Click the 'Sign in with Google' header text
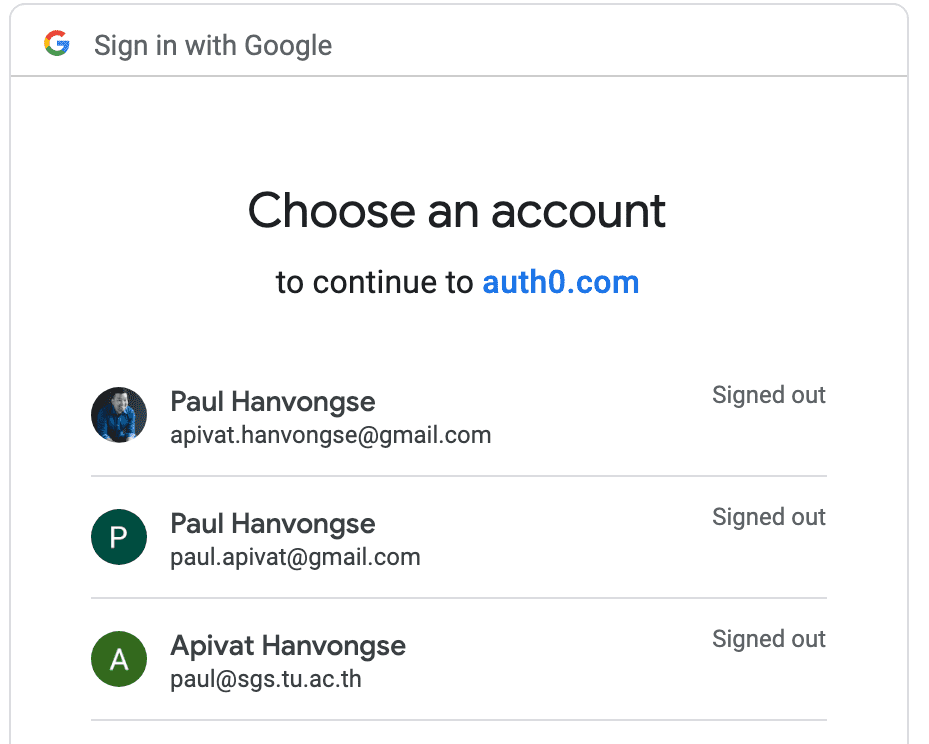This screenshot has width=929, height=744. (213, 46)
